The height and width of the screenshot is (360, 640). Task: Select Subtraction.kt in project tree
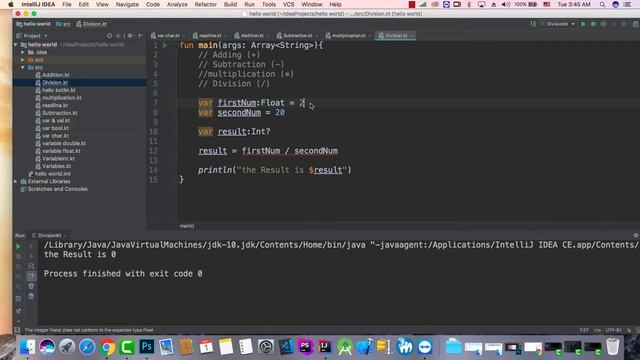(x=60, y=113)
